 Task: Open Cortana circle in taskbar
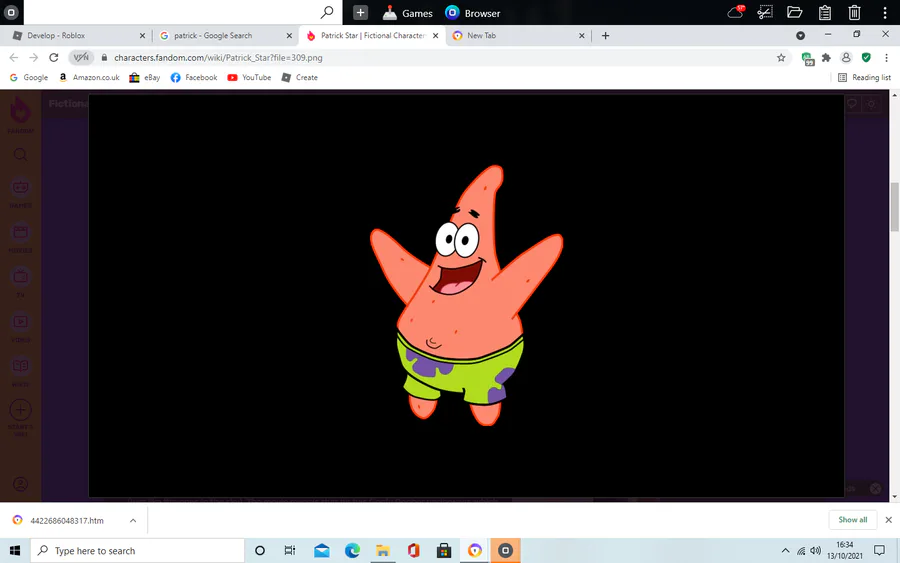tap(259, 551)
